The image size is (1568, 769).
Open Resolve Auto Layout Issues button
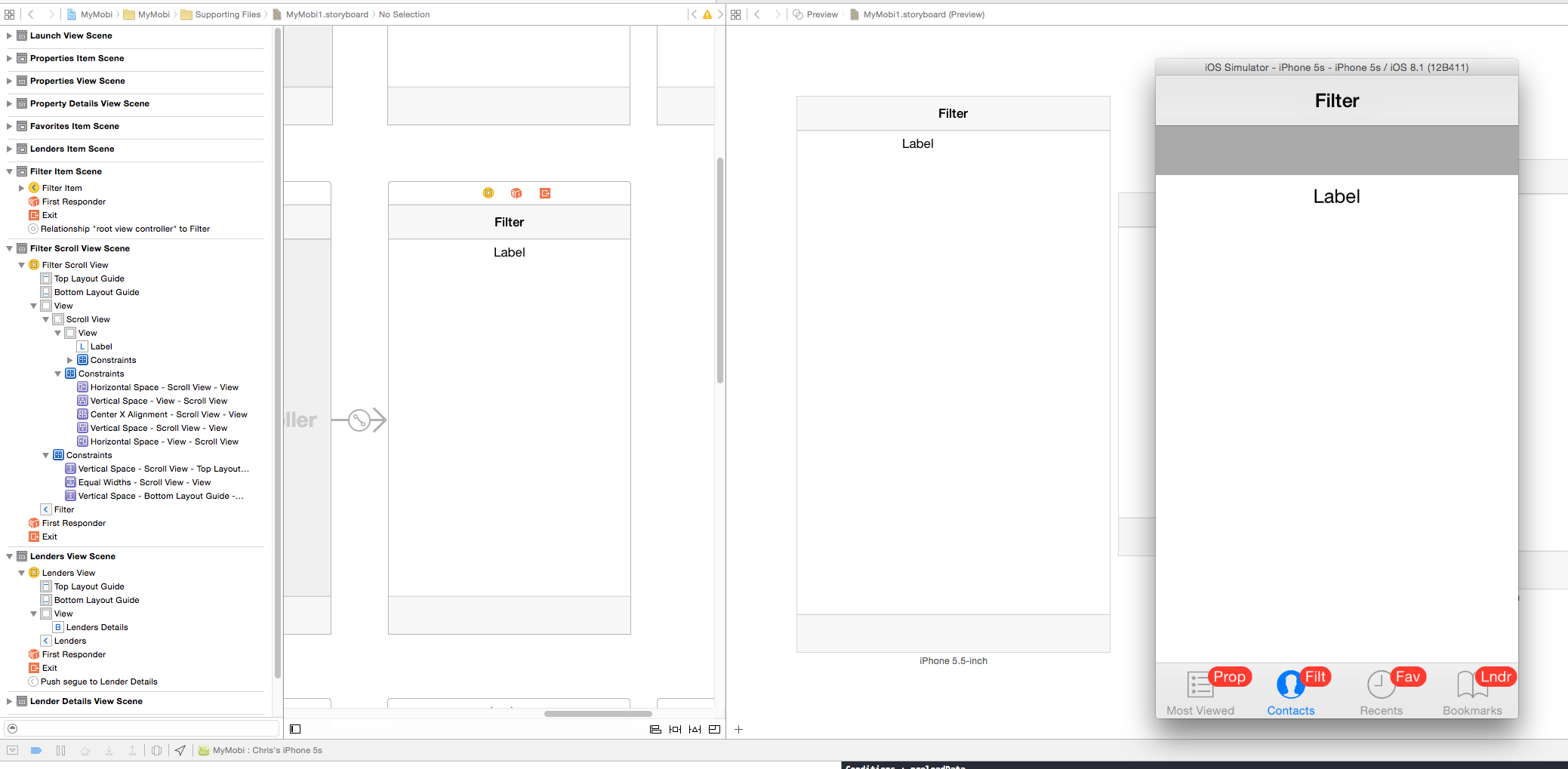click(695, 729)
